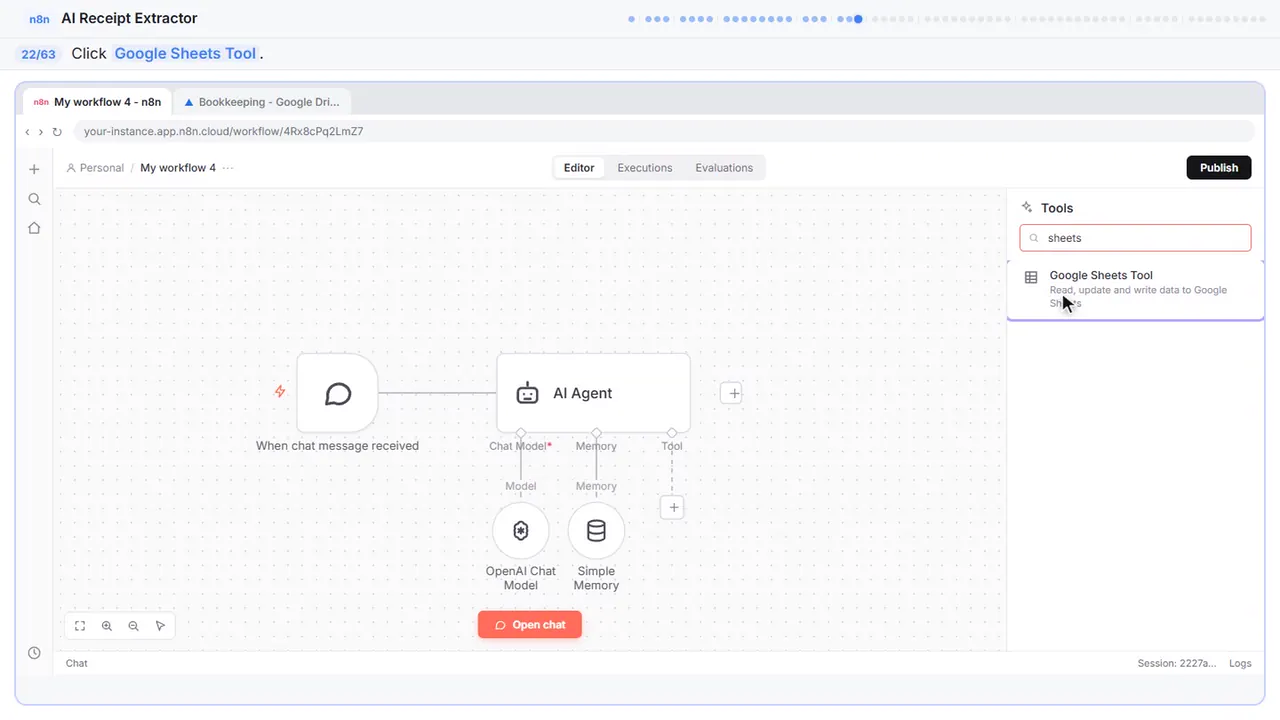This screenshot has width=1280, height=720.
Task: Select the OpenAI Chat Model node
Action: [521, 531]
